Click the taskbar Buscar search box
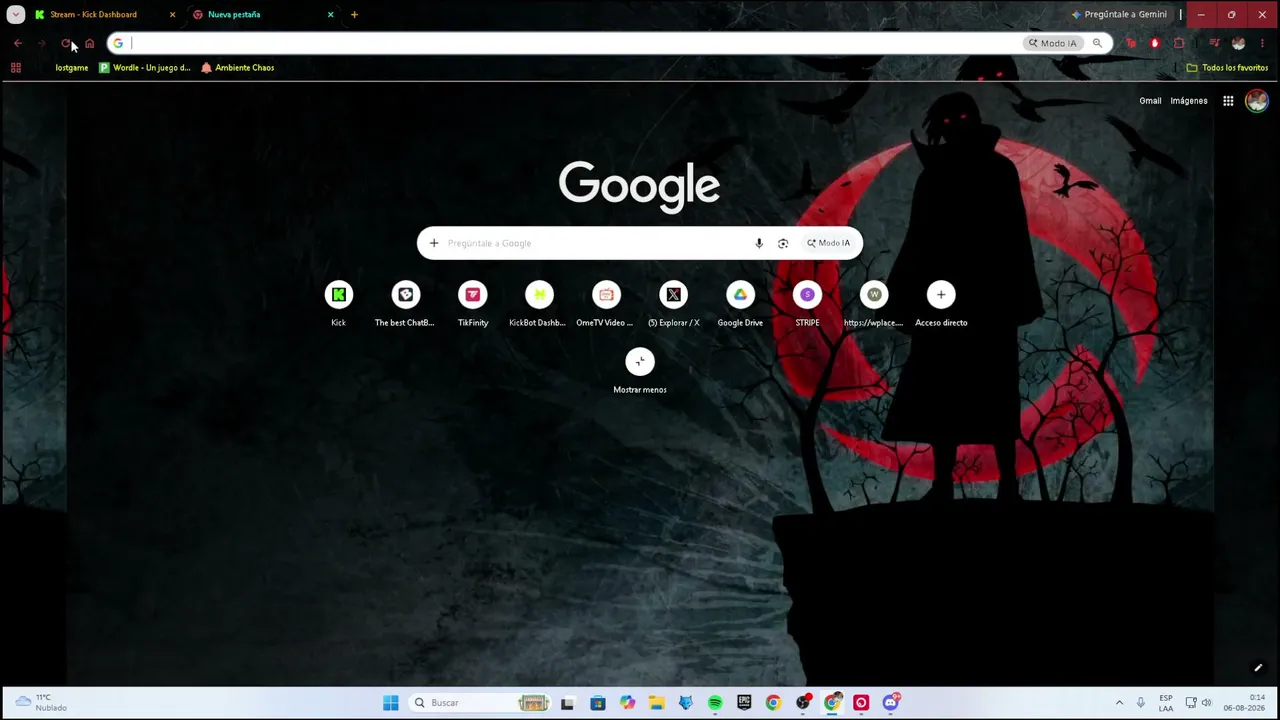Screen dimensions: 1280x720 480,703
